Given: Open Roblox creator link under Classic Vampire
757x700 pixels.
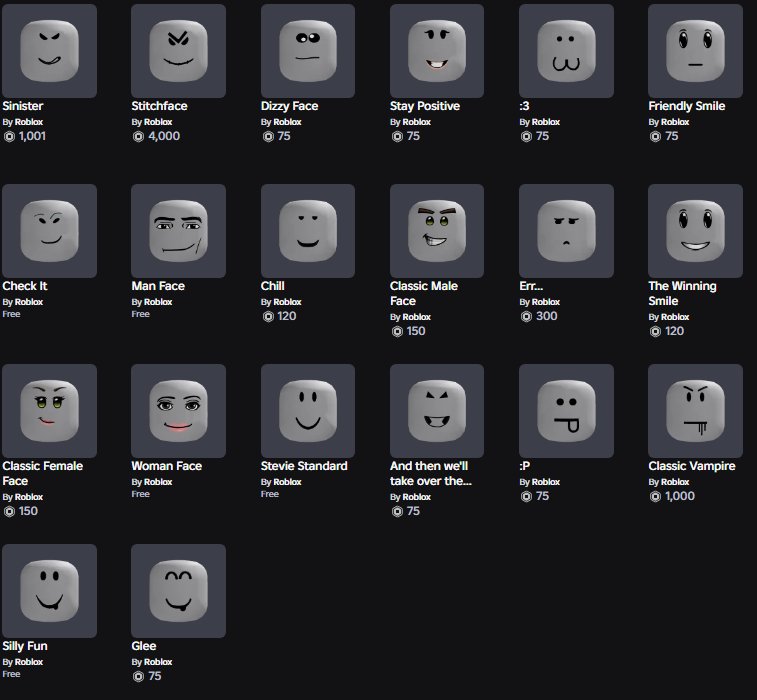Looking at the screenshot, I should point(675,482).
